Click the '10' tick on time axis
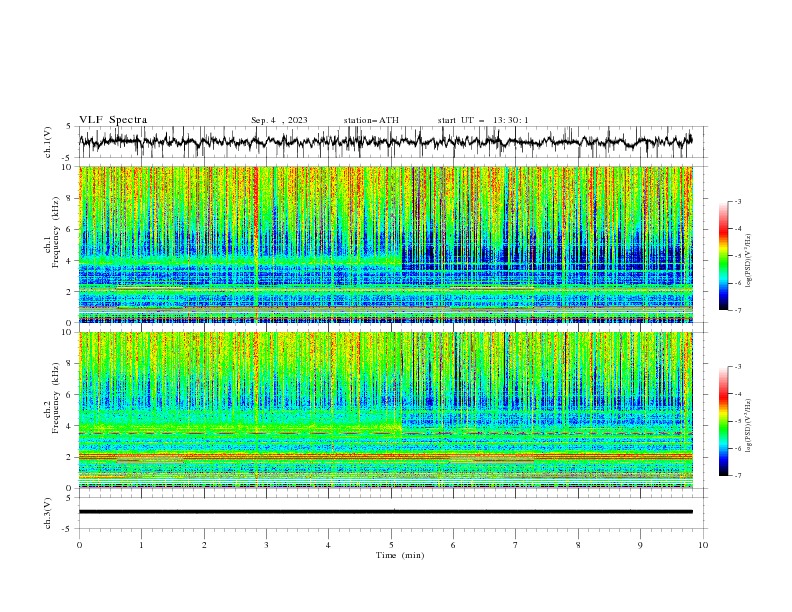 [x=703, y=545]
